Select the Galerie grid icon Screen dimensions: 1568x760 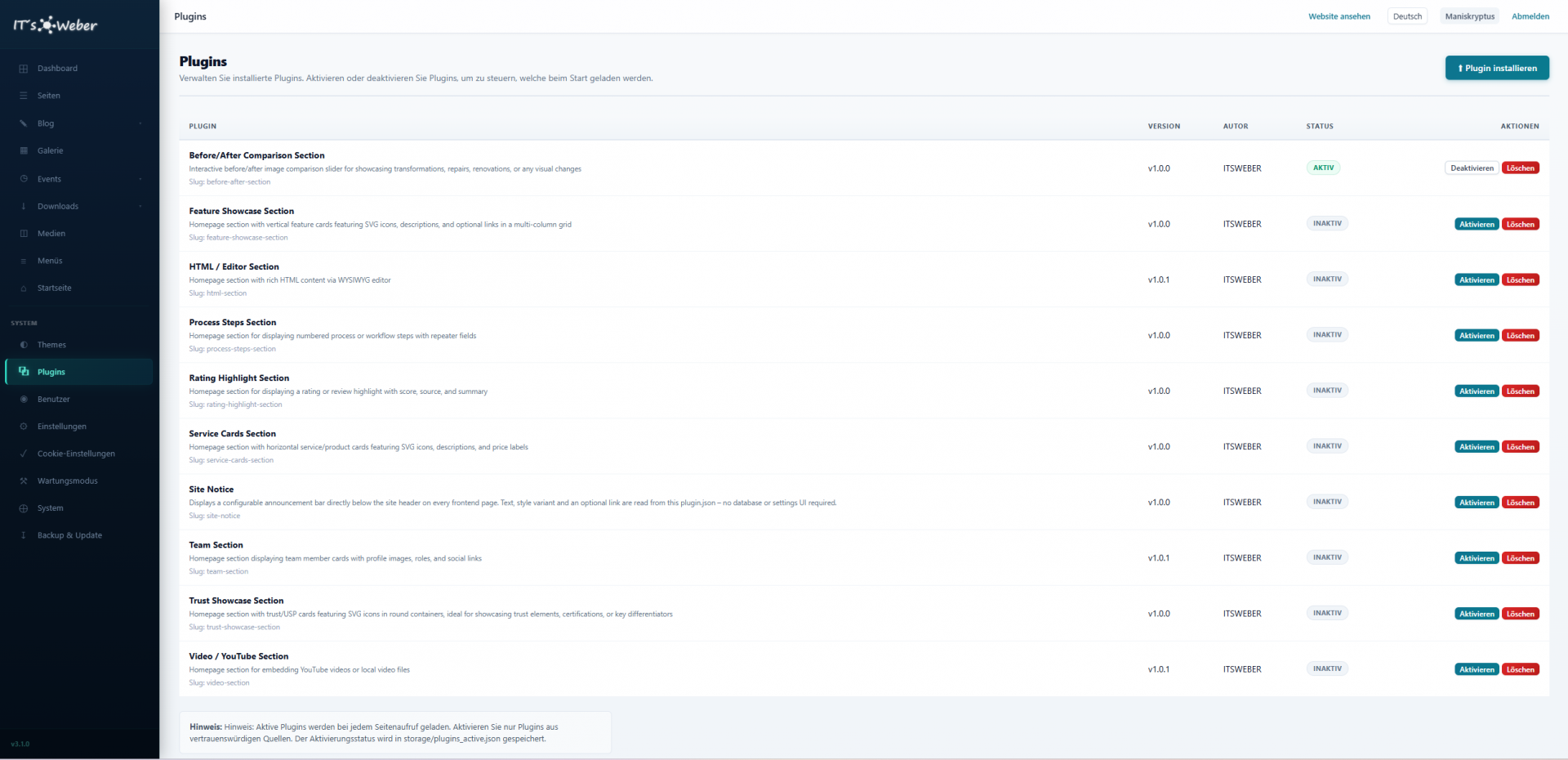point(24,151)
